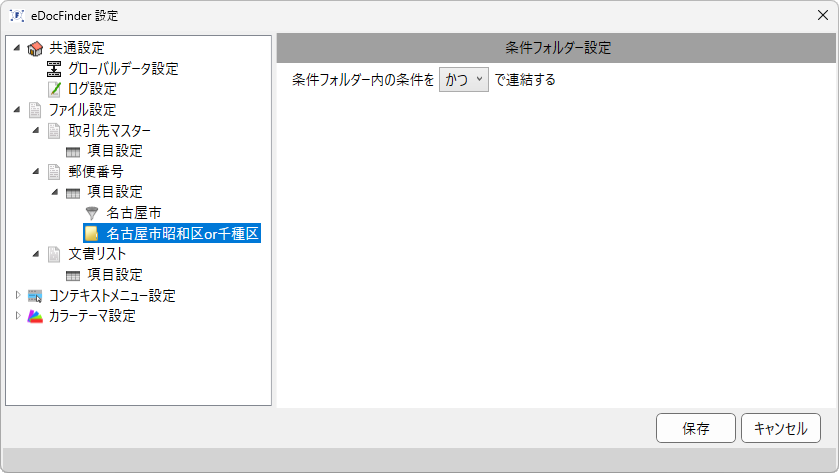Click the table icon under 文書リスト
The image size is (839, 473).
73,276
